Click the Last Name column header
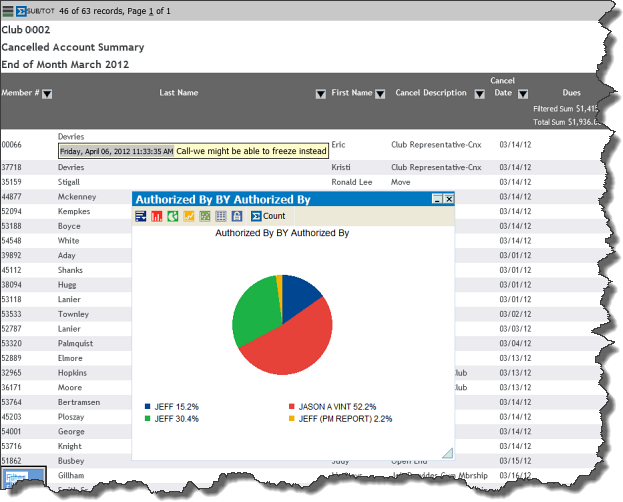623x502 pixels. 179,93
